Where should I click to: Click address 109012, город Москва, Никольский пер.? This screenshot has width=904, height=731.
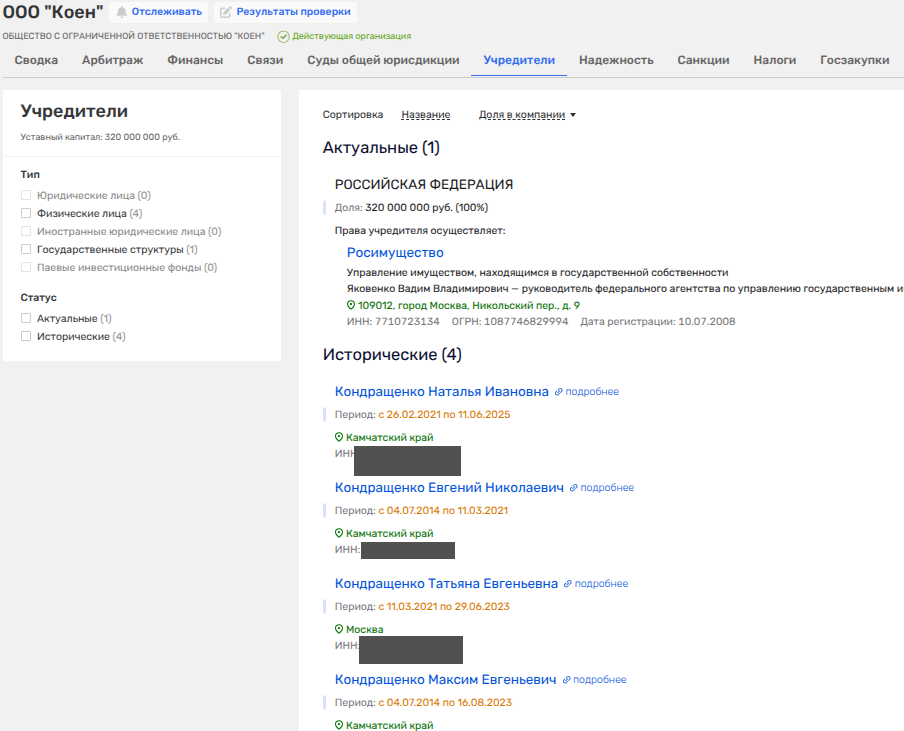tap(469, 306)
